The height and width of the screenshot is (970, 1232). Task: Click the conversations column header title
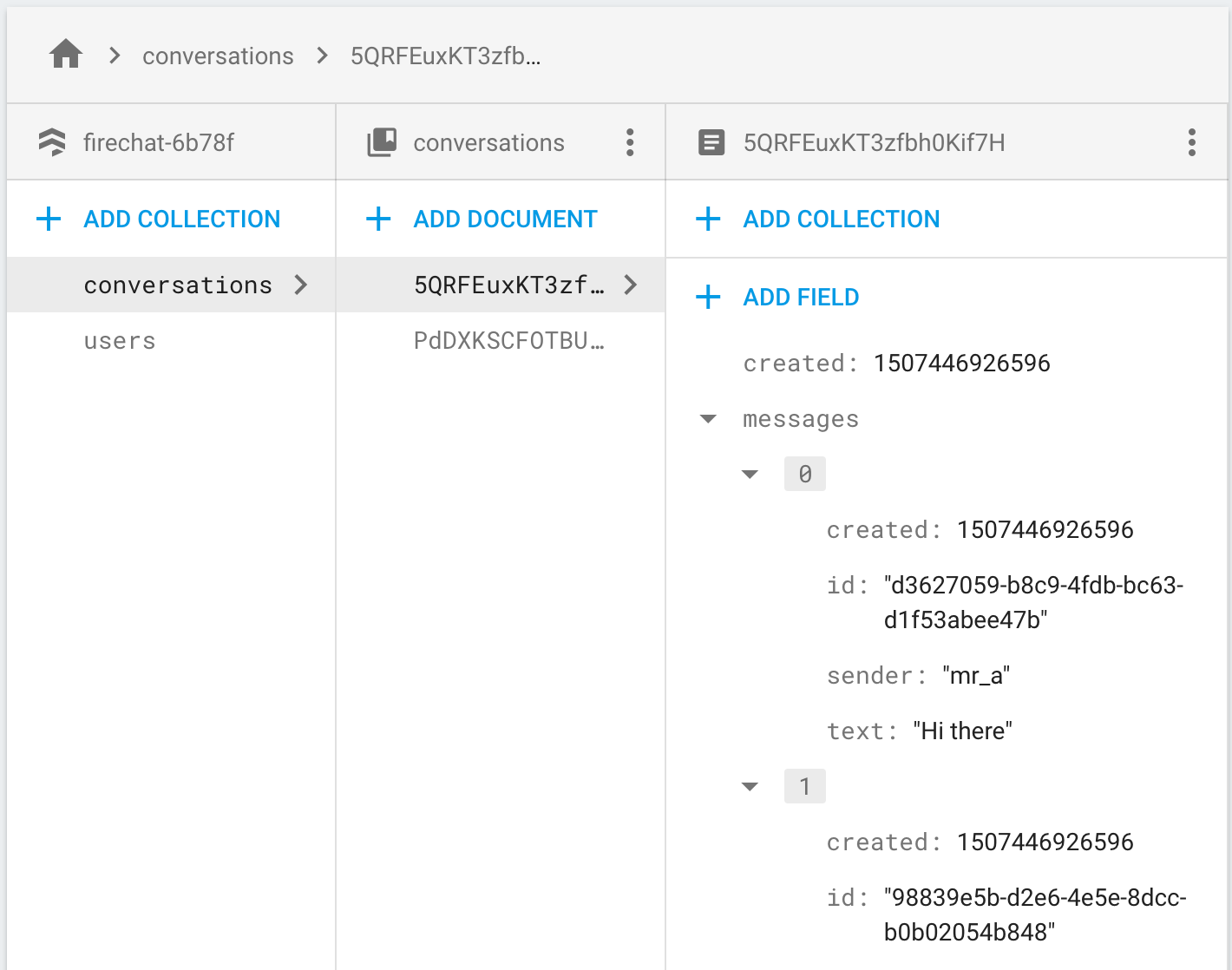pos(488,142)
